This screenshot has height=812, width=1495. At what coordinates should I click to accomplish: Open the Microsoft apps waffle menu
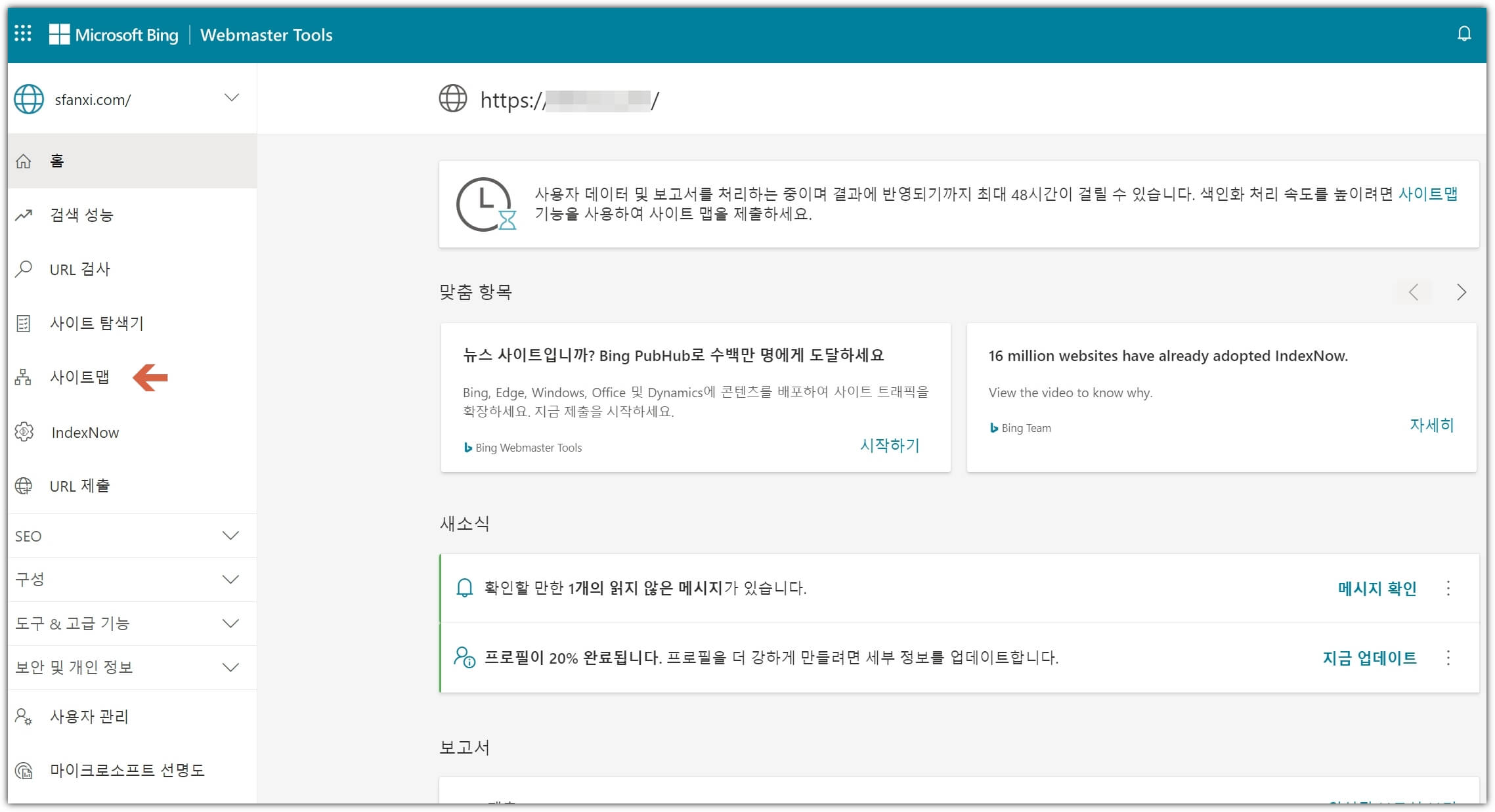point(24,34)
